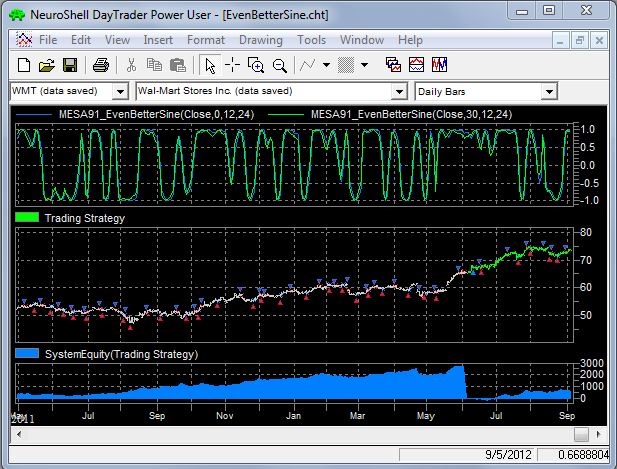Print the chart using the printer icon
The image size is (617, 469).
point(100,65)
